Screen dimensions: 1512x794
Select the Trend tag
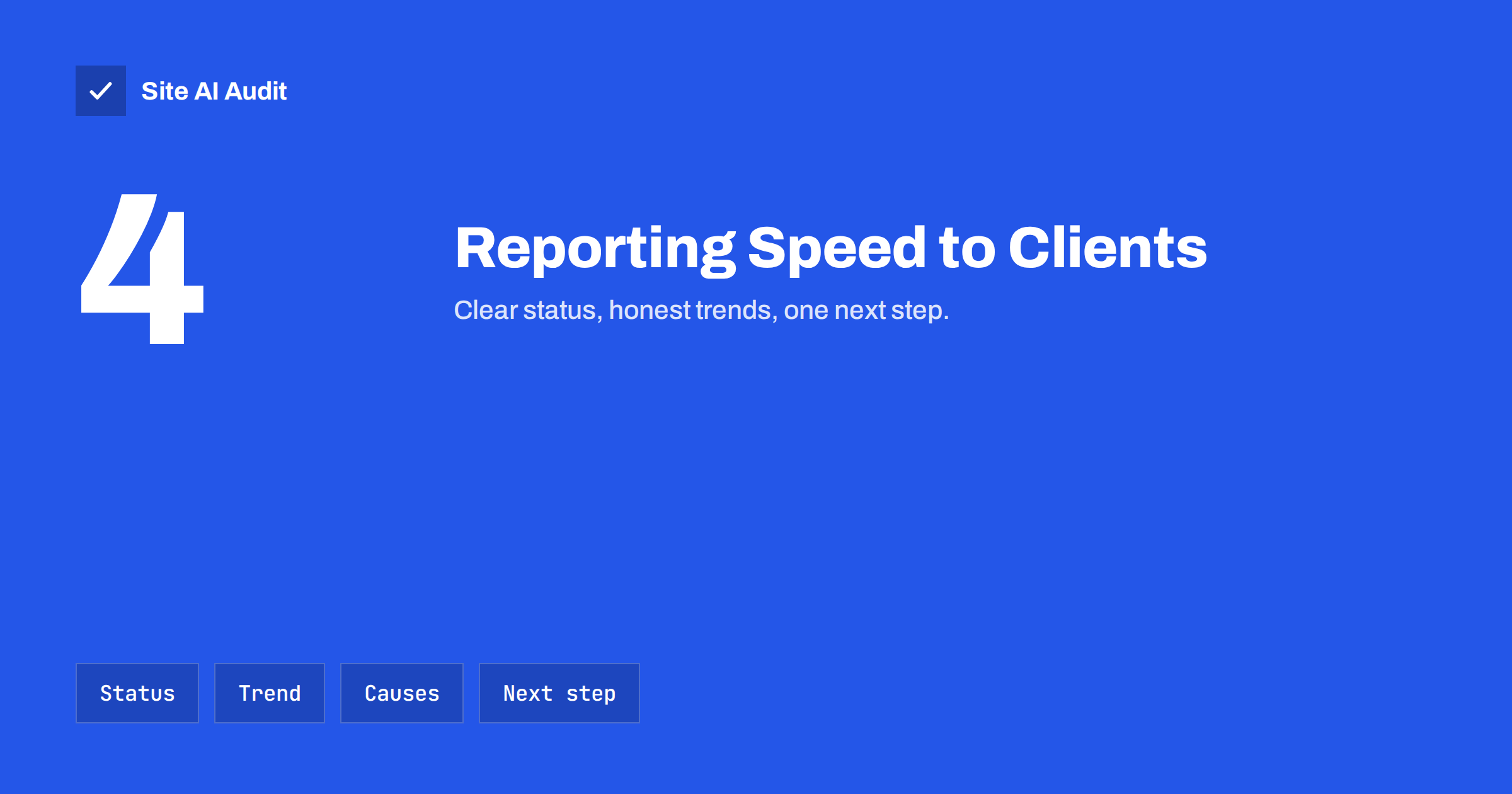click(x=270, y=693)
